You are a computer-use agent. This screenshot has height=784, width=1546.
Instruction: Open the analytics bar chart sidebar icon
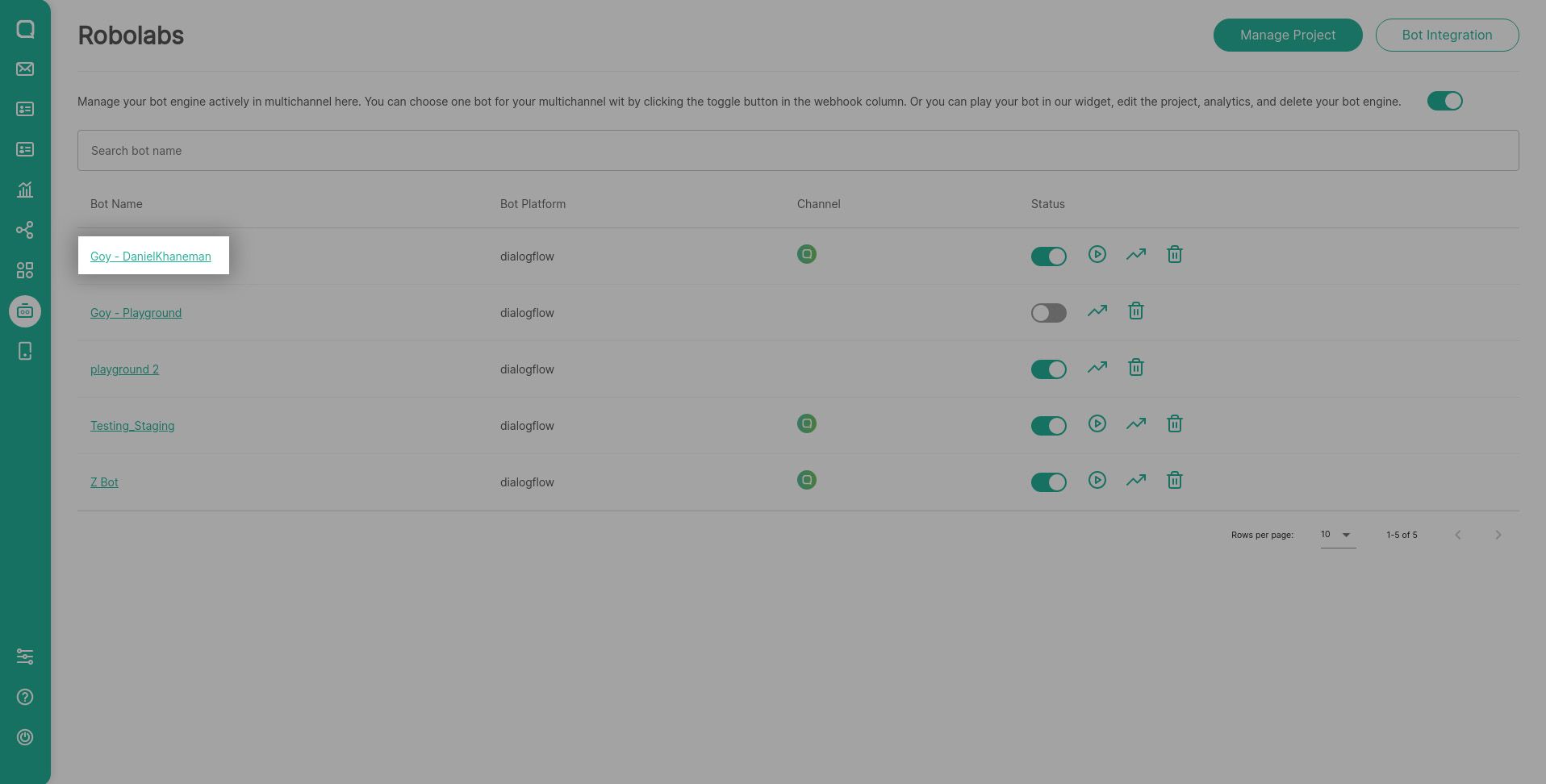click(x=25, y=190)
